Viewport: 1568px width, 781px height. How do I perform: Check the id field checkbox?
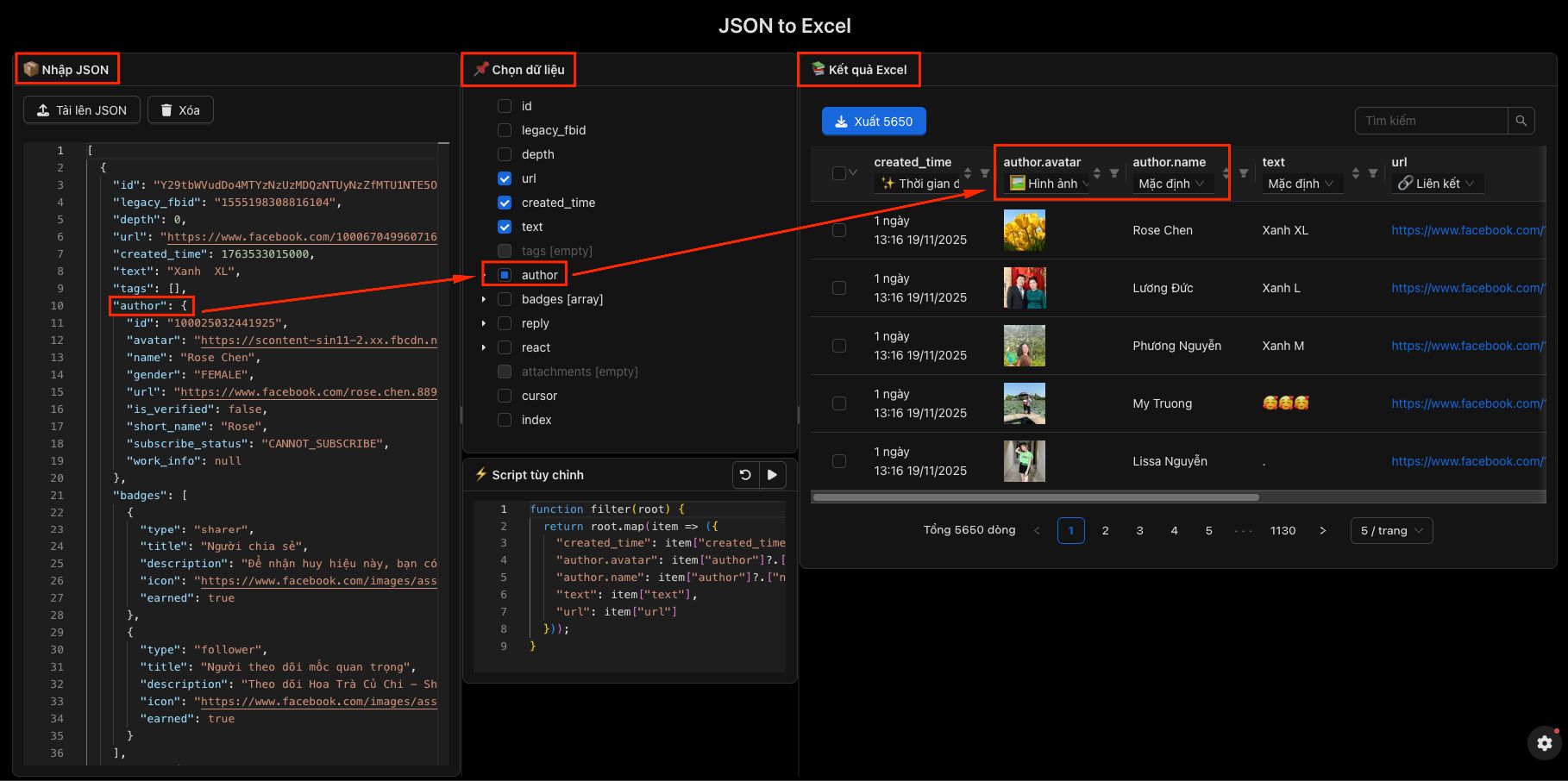505,106
